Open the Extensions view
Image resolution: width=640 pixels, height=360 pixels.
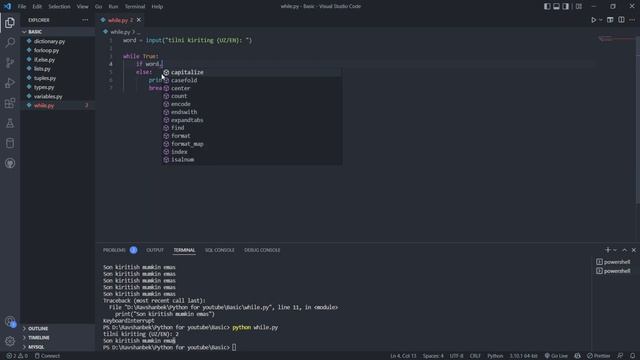[x=10, y=103]
